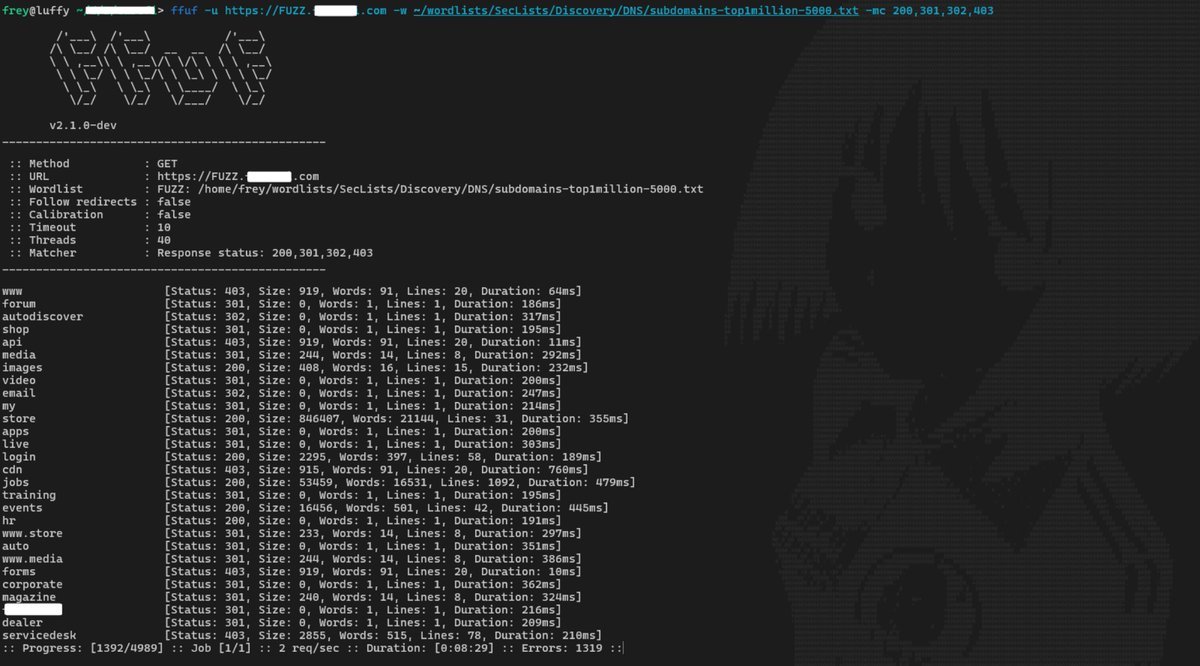This screenshot has width=1200, height=666.
Task: Select the 'magazine' subdomain name
Action: [x=29, y=597]
